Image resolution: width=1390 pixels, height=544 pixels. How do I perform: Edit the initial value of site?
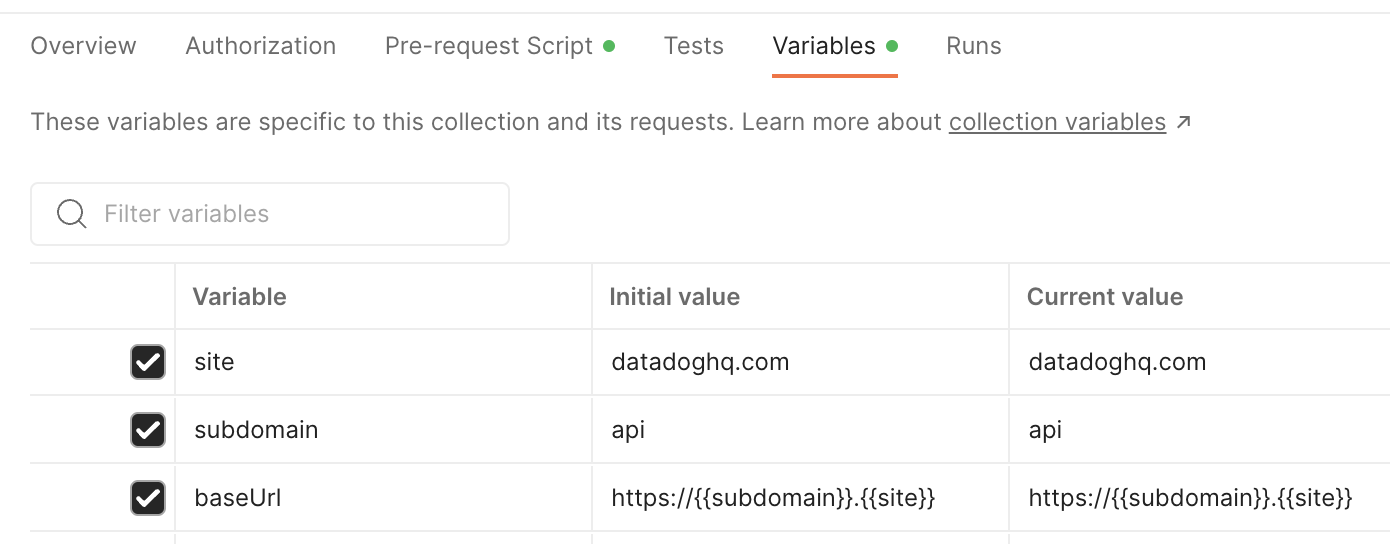pyautogui.click(x=800, y=362)
